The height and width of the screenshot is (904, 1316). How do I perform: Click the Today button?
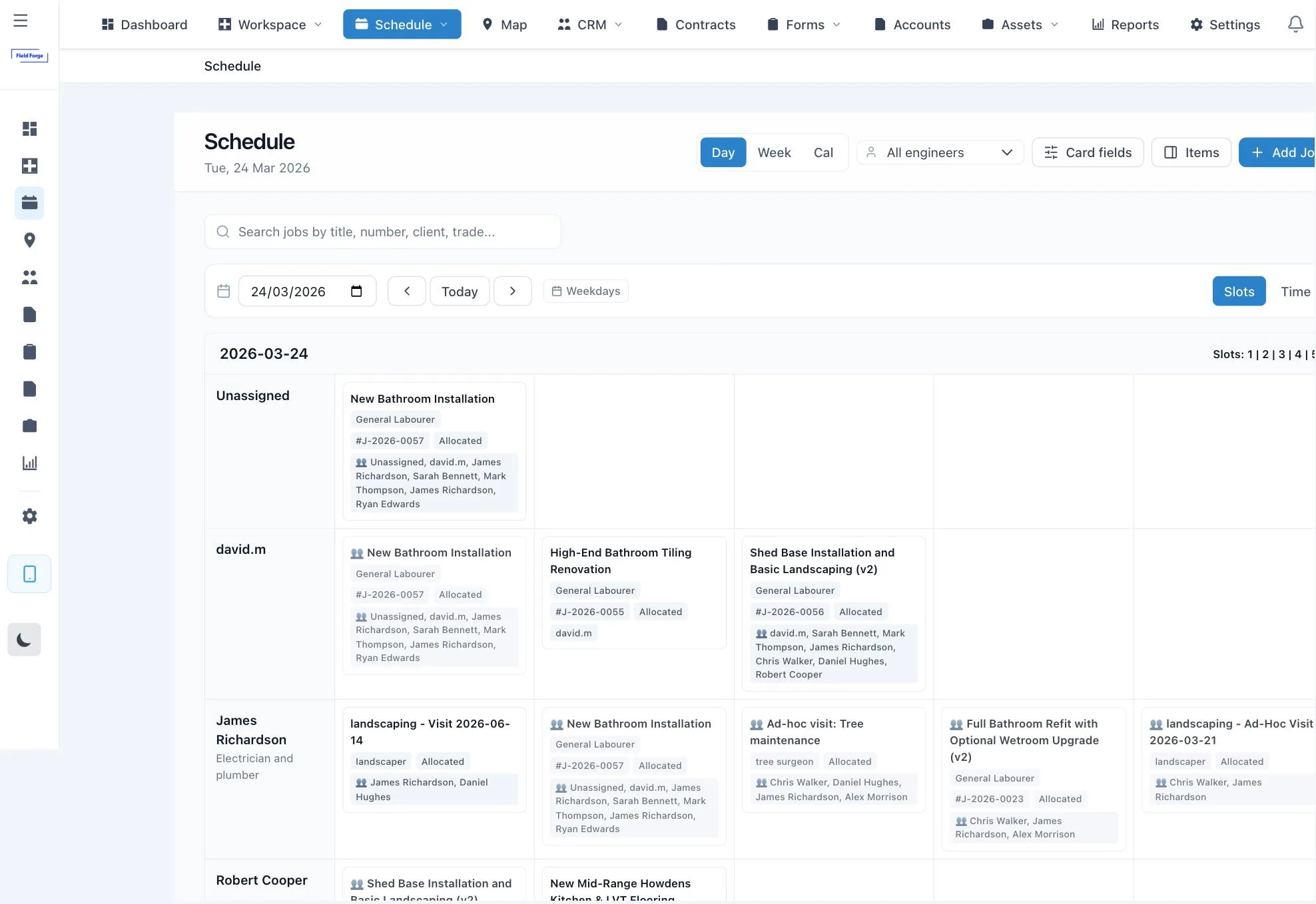(460, 291)
